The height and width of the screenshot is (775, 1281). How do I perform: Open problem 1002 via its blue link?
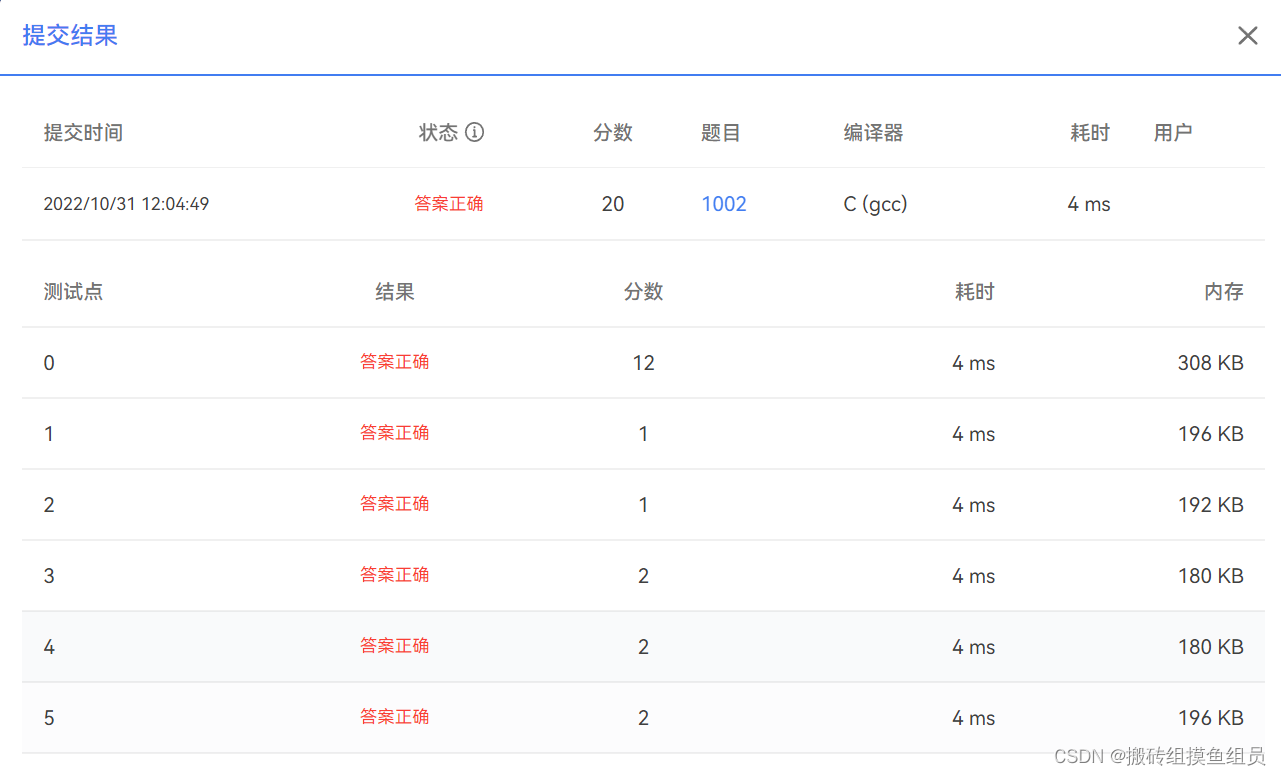723,203
